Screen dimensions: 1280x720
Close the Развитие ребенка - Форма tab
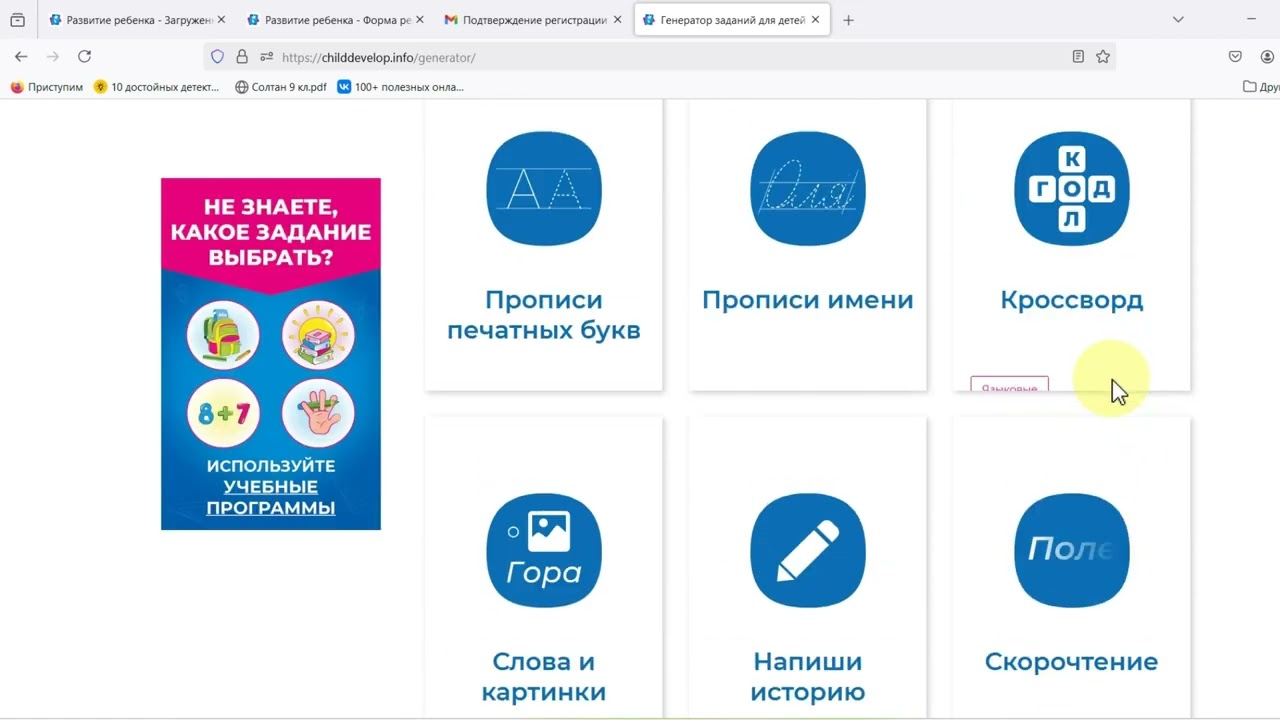tap(420, 20)
